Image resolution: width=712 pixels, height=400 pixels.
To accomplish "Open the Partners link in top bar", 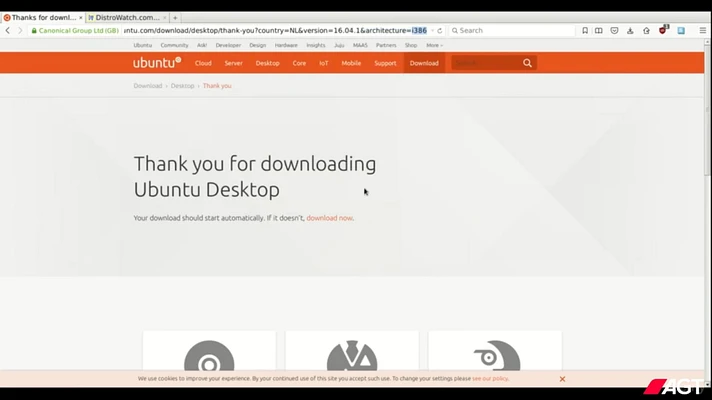I will 386,45.
